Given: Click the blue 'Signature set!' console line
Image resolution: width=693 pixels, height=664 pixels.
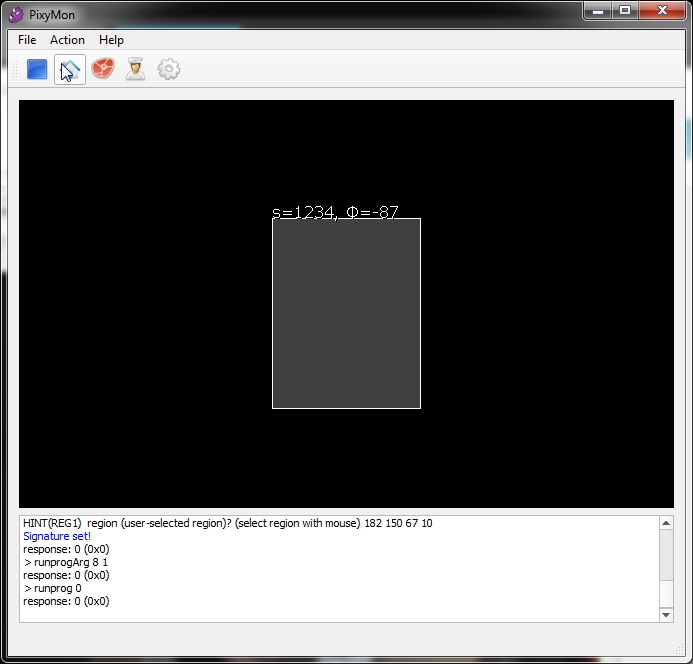Looking at the screenshot, I should 57,536.
